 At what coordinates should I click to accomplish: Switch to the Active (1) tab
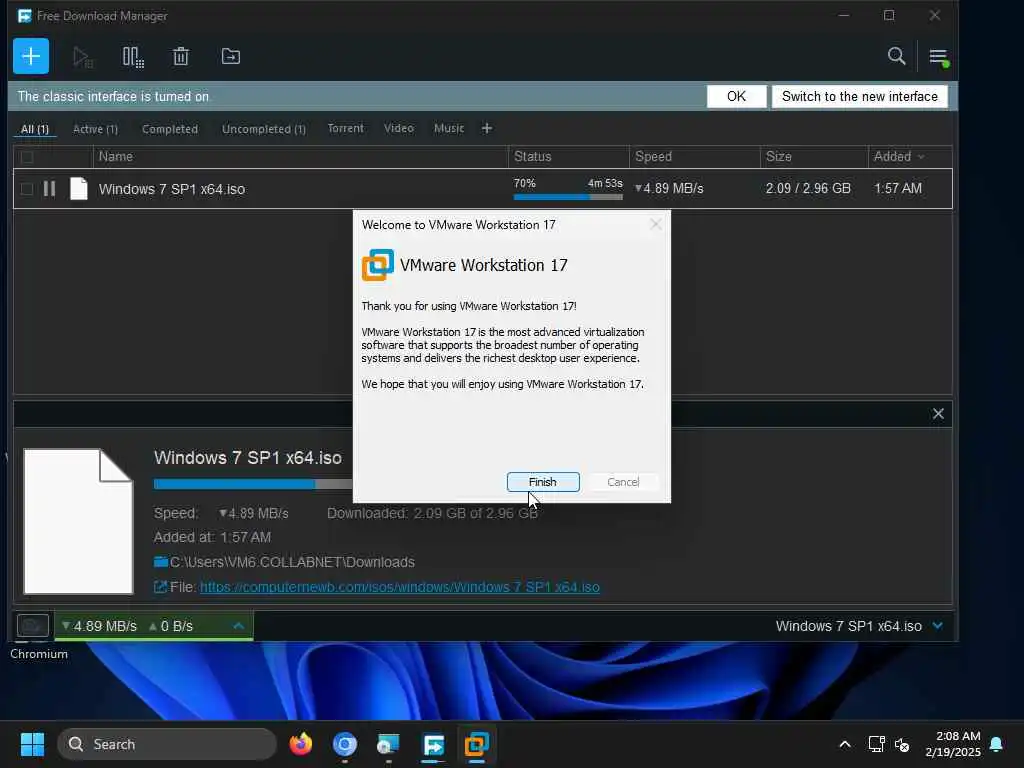tap(95, 129)
